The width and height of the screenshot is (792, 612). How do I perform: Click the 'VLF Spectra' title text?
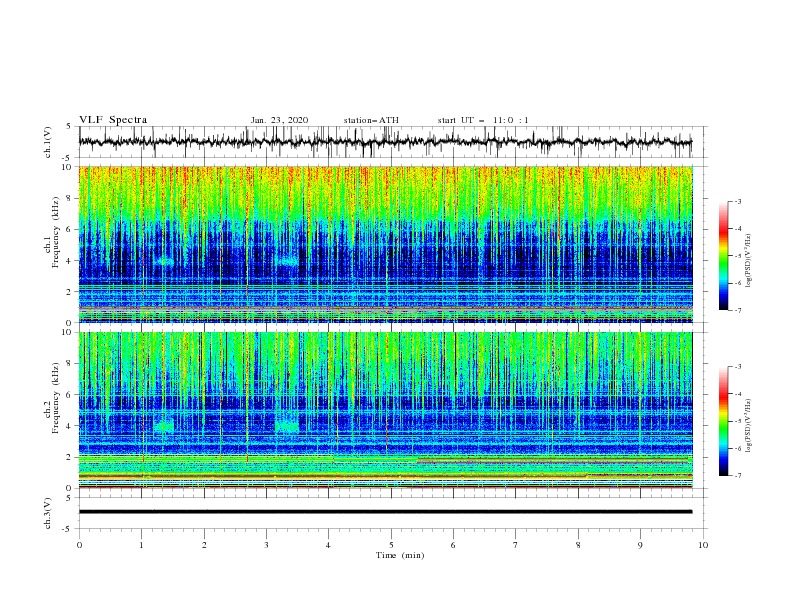[113, 120]
